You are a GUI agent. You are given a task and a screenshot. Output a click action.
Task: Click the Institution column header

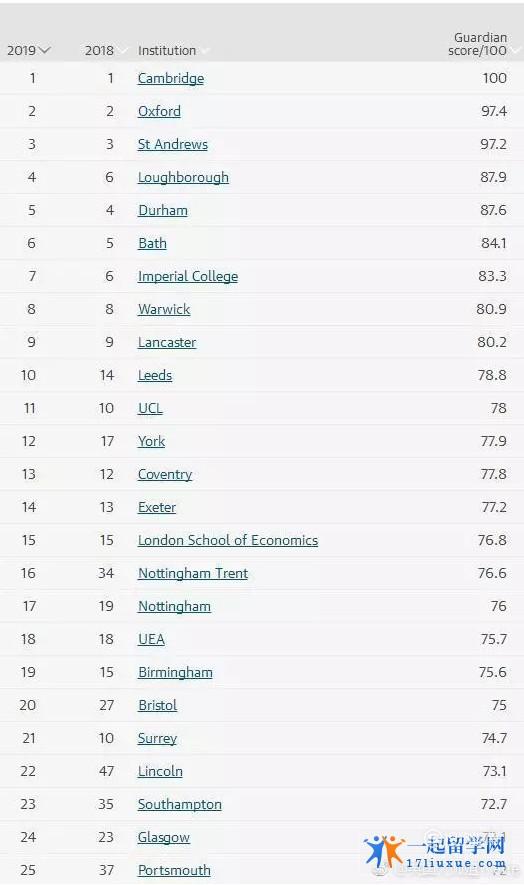click(x=167, y=50)
